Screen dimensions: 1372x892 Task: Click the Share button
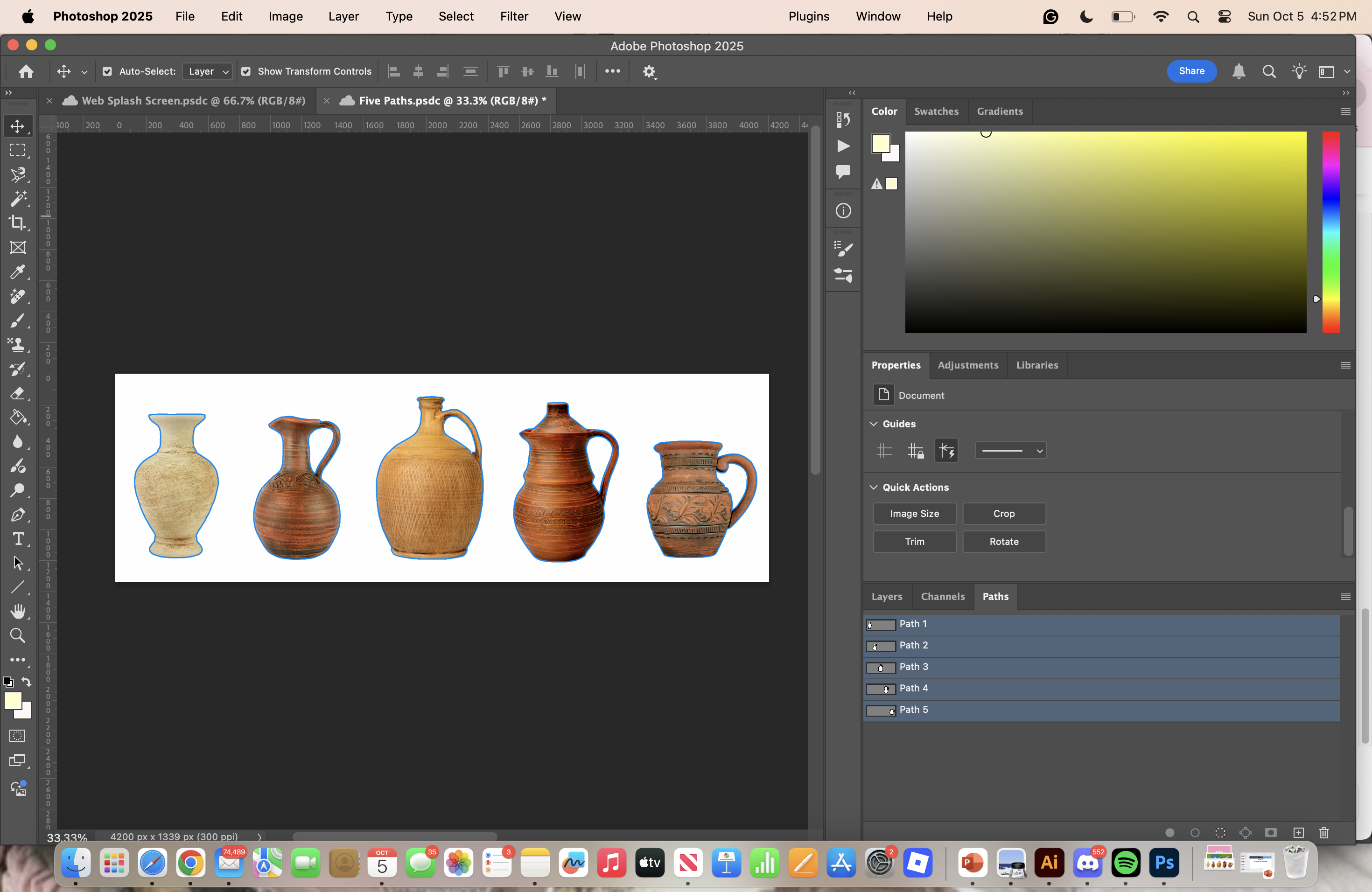pyautogui.click(x=1191, y=71)
